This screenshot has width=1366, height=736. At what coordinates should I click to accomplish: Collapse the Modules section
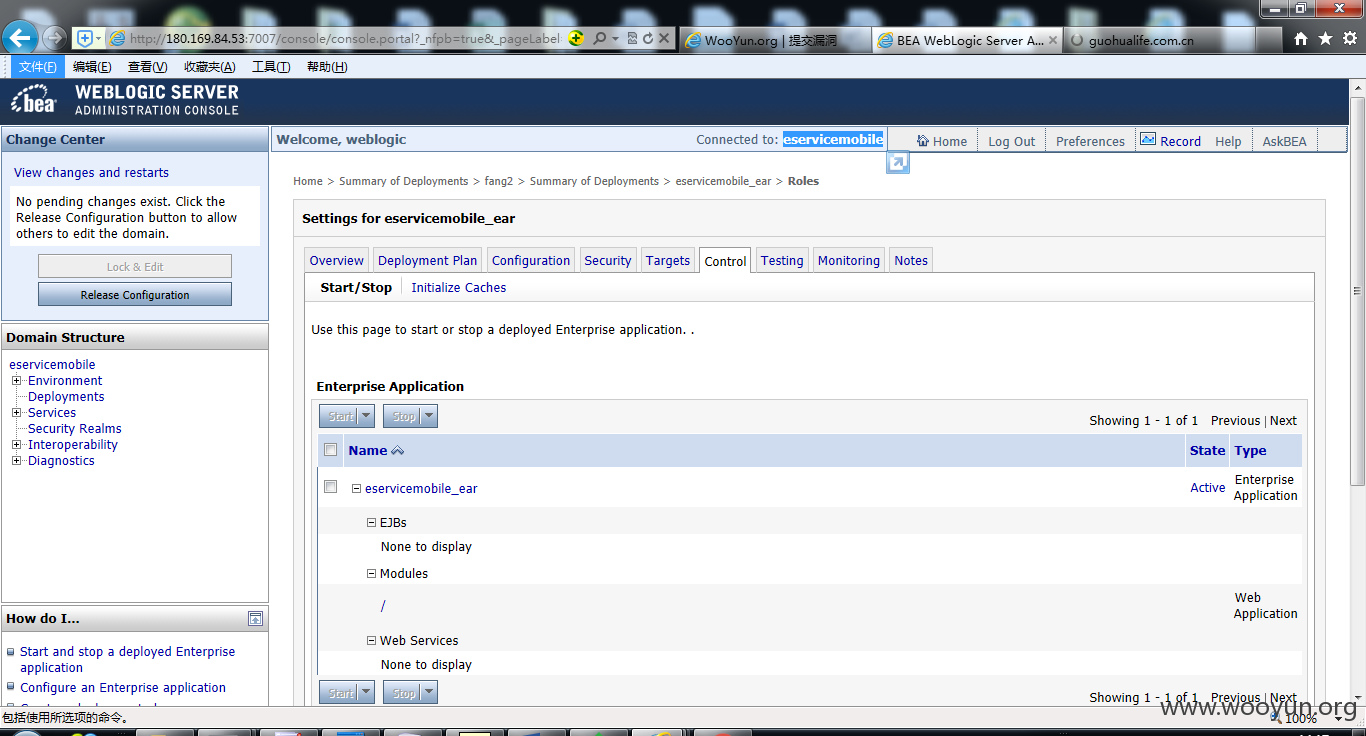pyautogui.click(x=372, y=574)
